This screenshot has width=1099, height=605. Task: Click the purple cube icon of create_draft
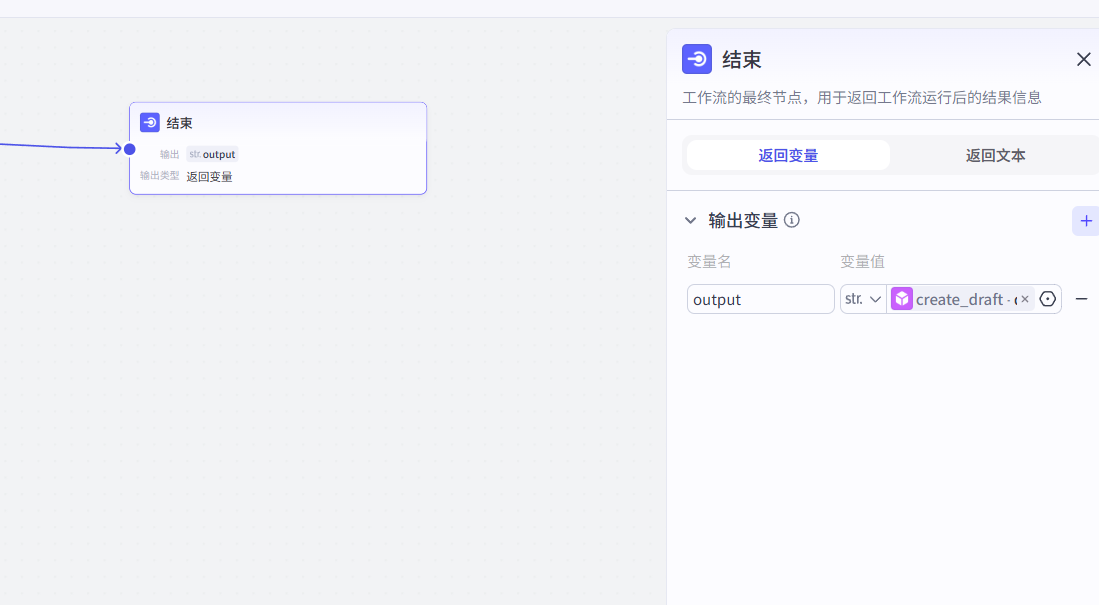tap(902, 299)
